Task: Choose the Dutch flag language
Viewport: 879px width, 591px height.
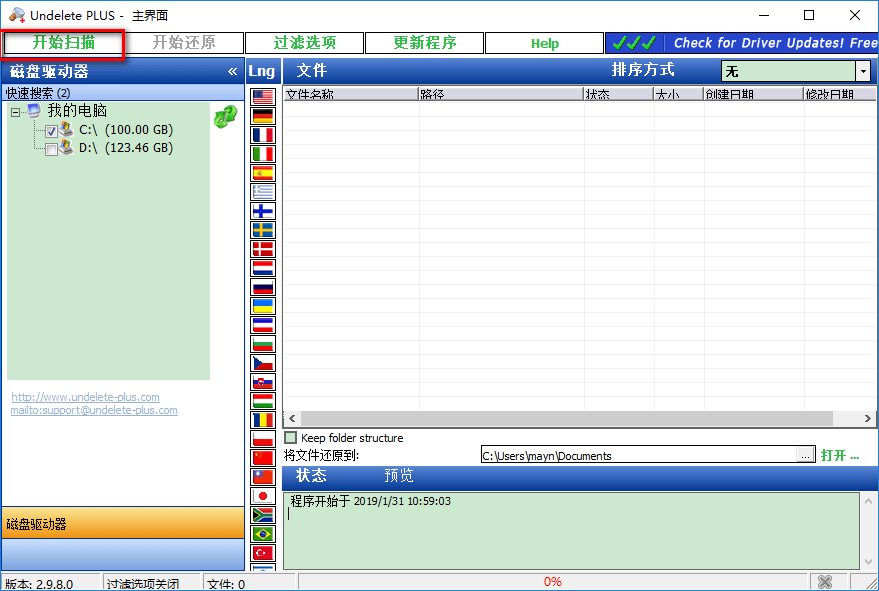Action: tap(263, 268)
